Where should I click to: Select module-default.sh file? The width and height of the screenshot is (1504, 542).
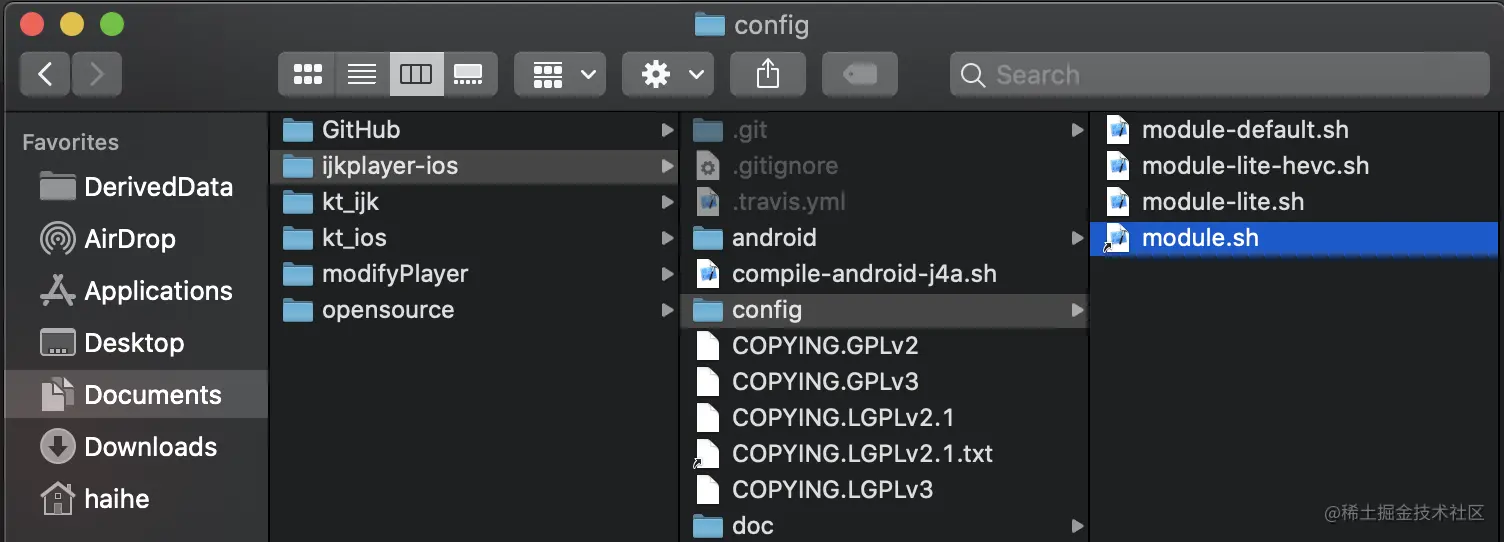pos(1294,130)
